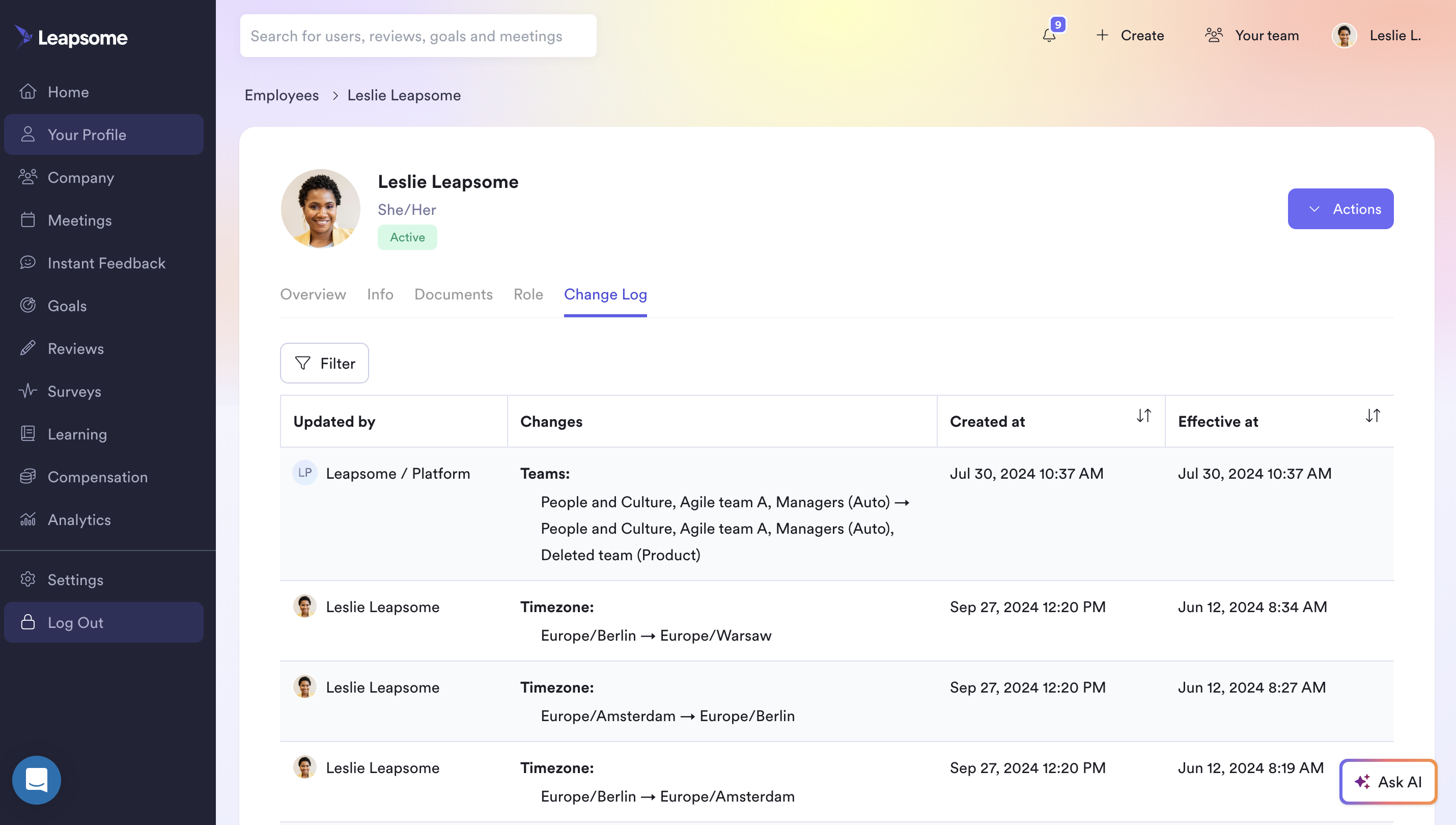Click LP avatar for Leapsome / Platform
The image size is (1456, 825).
(x=304, y=473)
